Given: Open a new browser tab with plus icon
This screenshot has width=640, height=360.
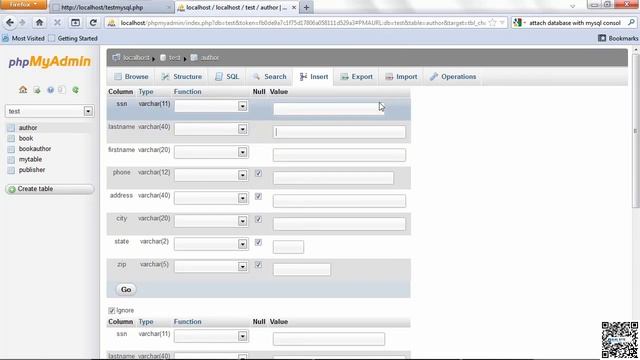Looking at the screenshot, I should (x=306, y=7).
